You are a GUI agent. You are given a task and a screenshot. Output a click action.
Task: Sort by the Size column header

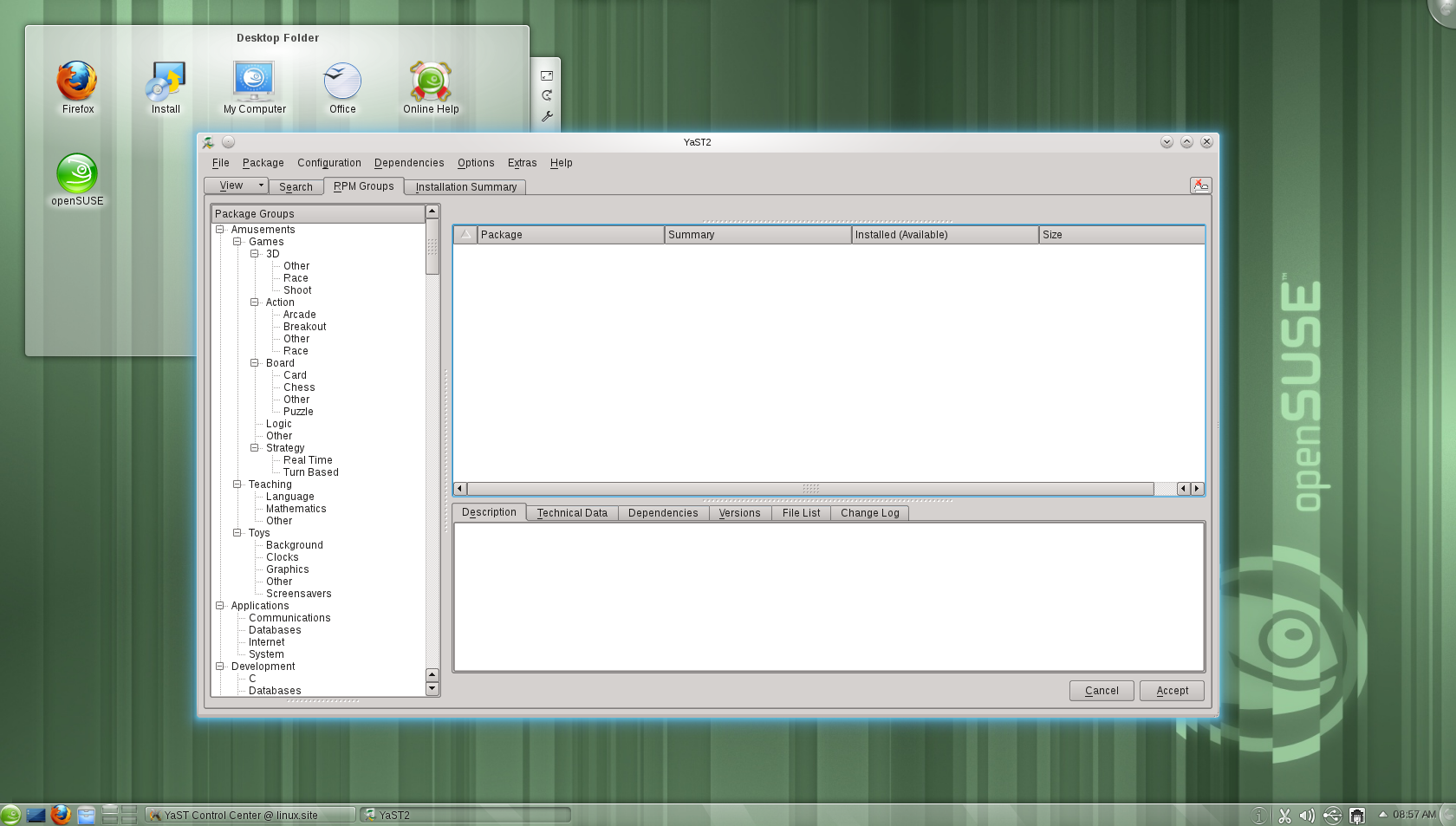point(1121,235)
